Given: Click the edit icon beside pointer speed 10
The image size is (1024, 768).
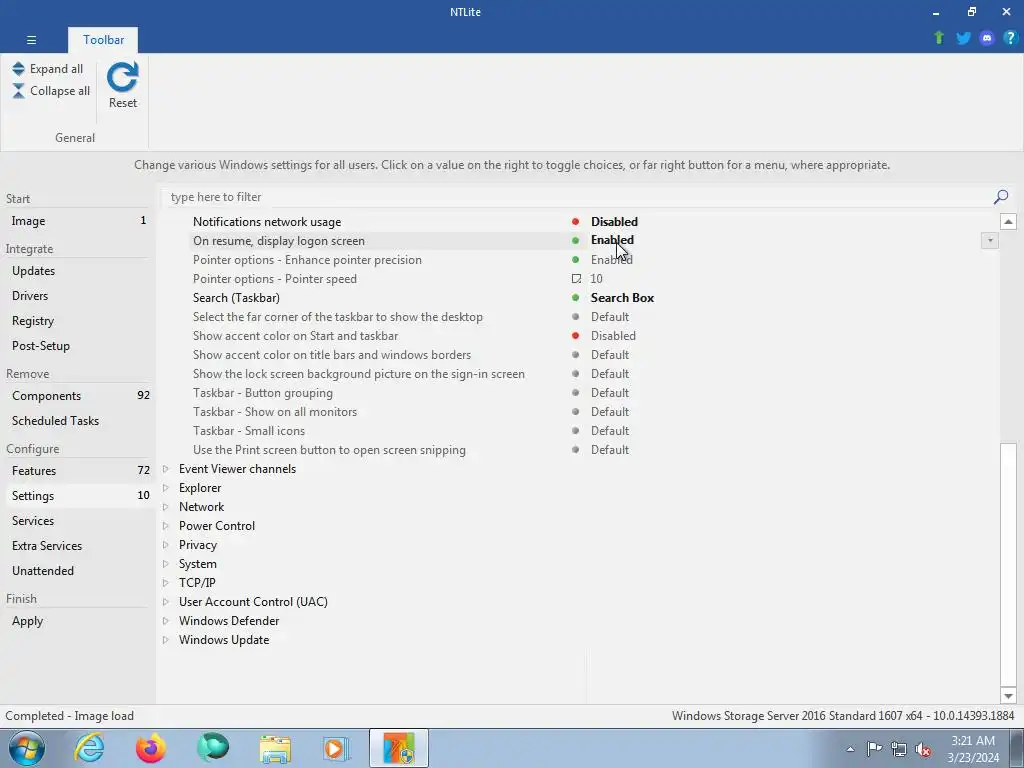Looking at the screenshot, I should pyautogui.click(x=576, y=279).
